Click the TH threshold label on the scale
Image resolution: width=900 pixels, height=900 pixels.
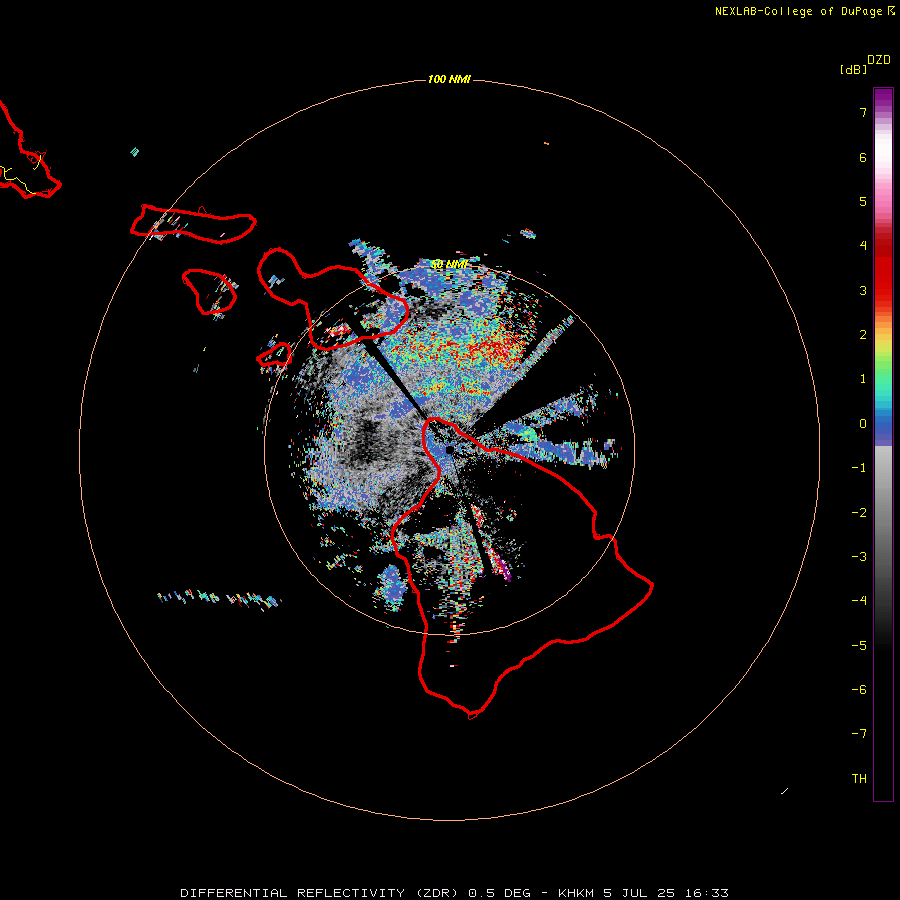[859, 779]
